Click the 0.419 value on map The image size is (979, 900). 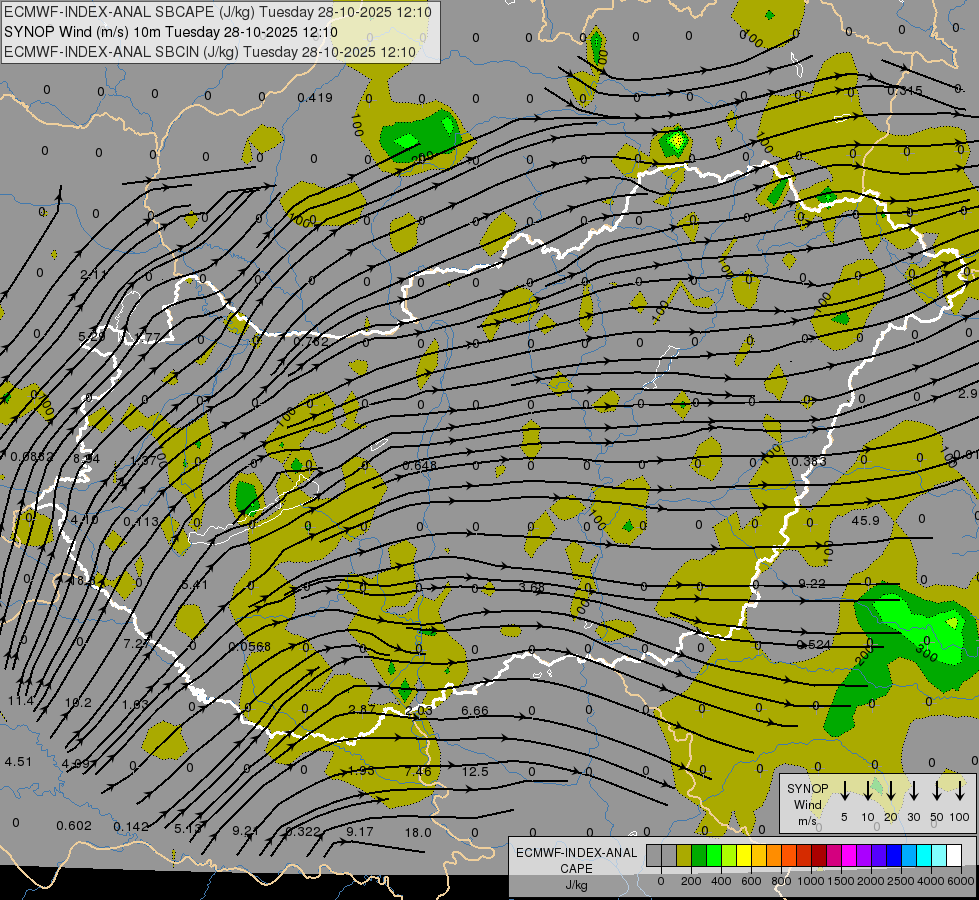(315, 97)
